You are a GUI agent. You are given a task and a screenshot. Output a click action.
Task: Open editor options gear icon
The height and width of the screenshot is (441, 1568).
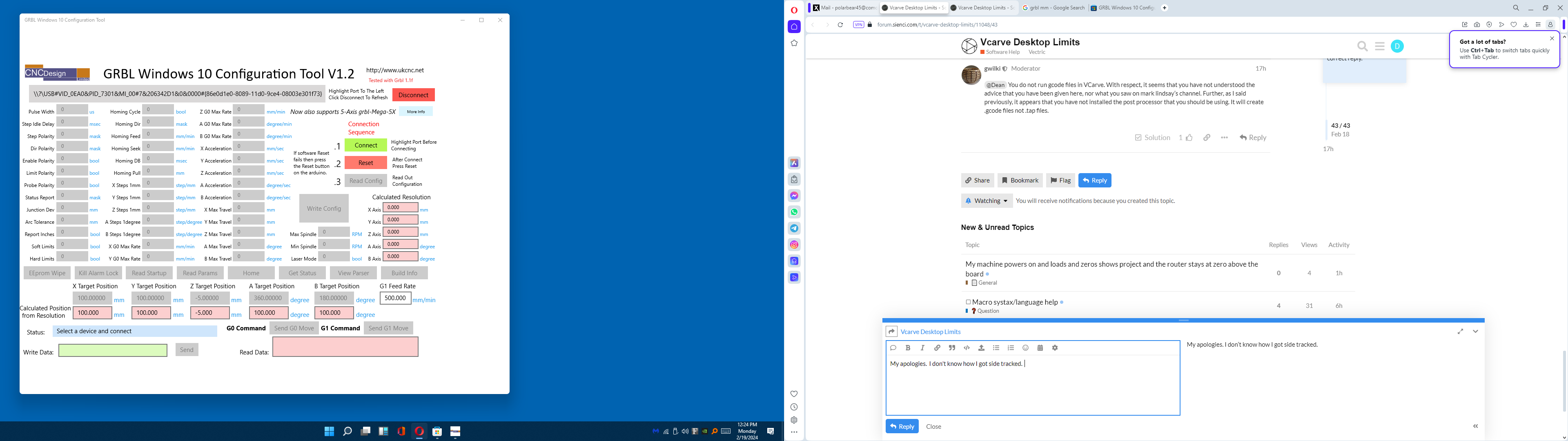[x=1055, y=348]
